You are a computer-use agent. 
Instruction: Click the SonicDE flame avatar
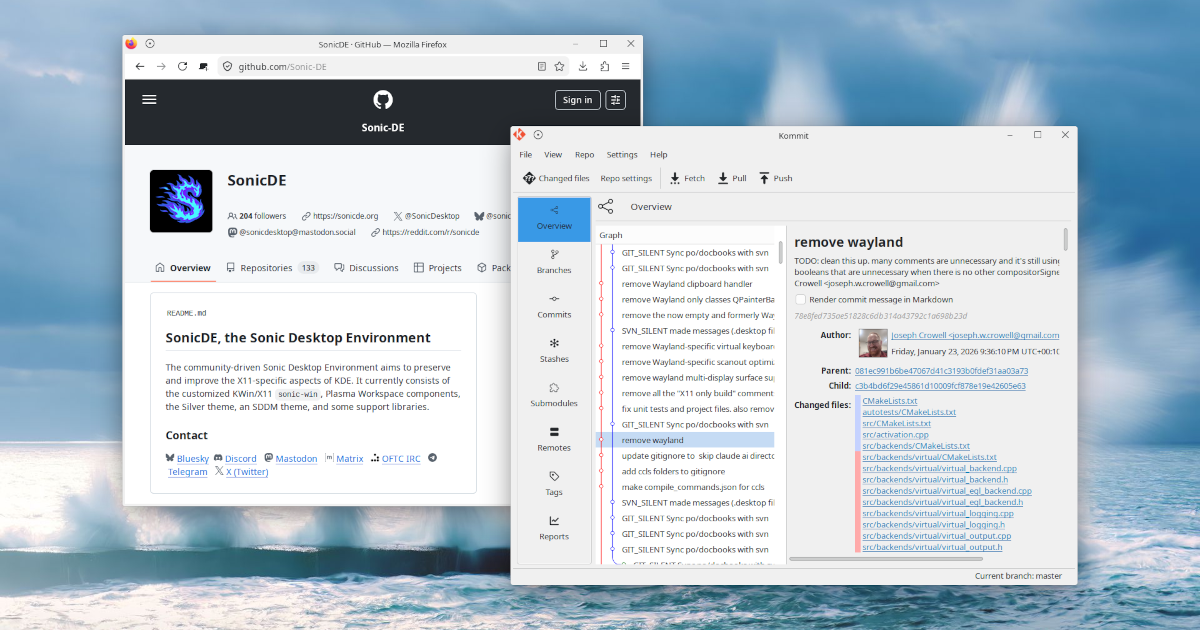(181, 201)
